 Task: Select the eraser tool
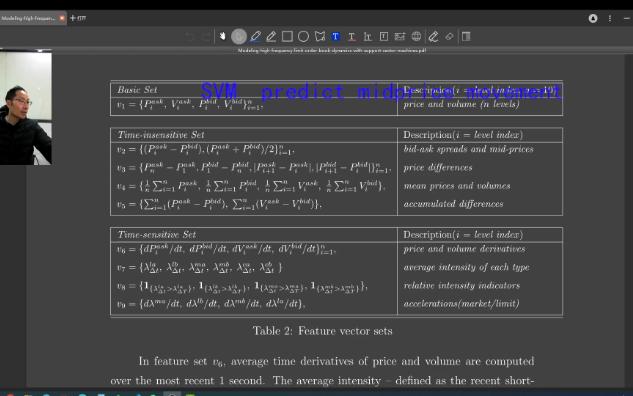tap(449, 37)
